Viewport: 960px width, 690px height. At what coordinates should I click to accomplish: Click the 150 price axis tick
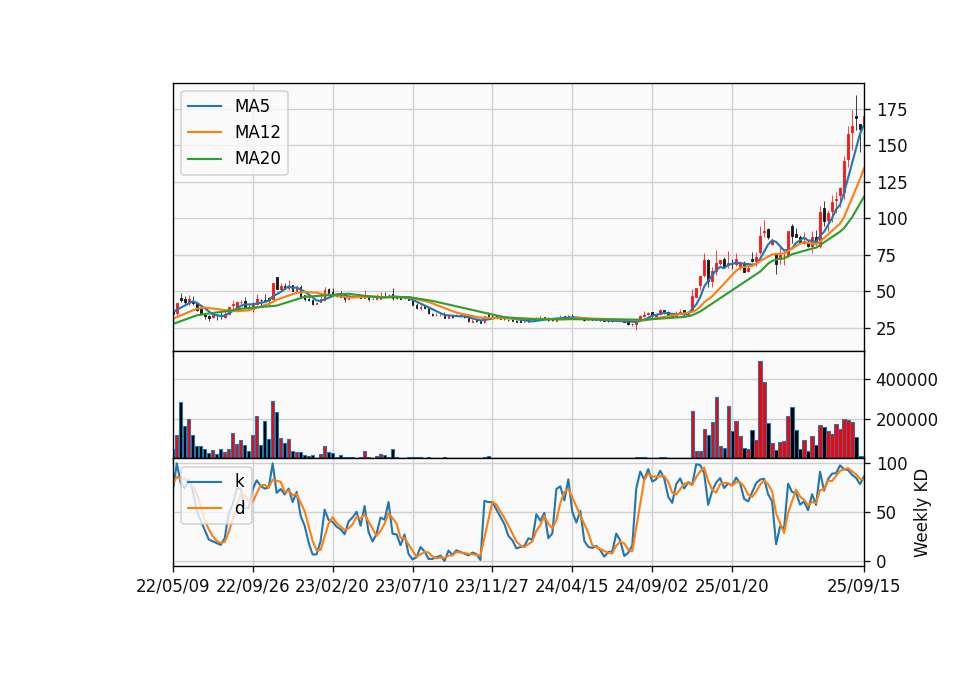[x=892, y=146]
